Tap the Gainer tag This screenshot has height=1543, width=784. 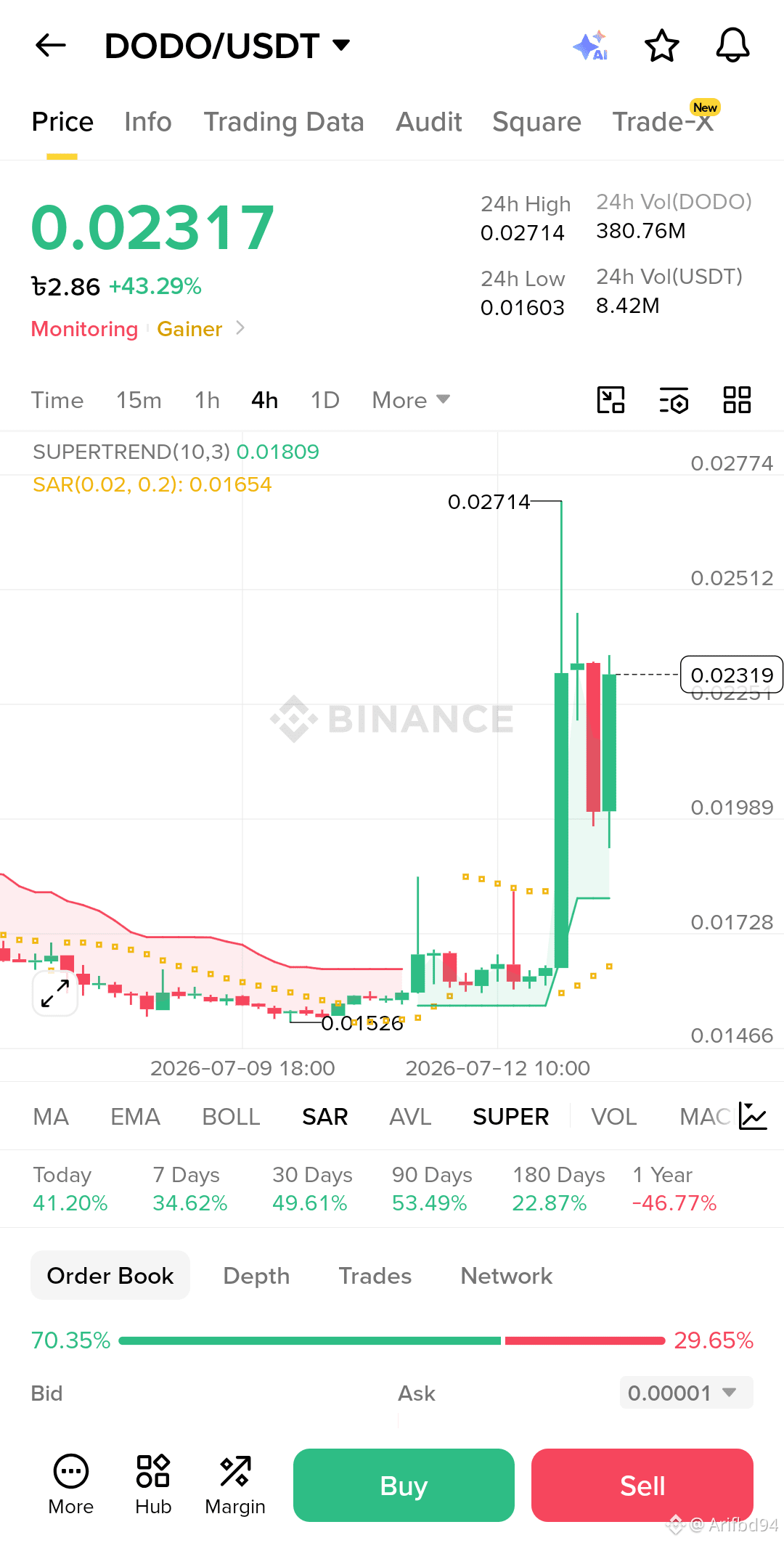pyautogui.click(x=189, y=329)
